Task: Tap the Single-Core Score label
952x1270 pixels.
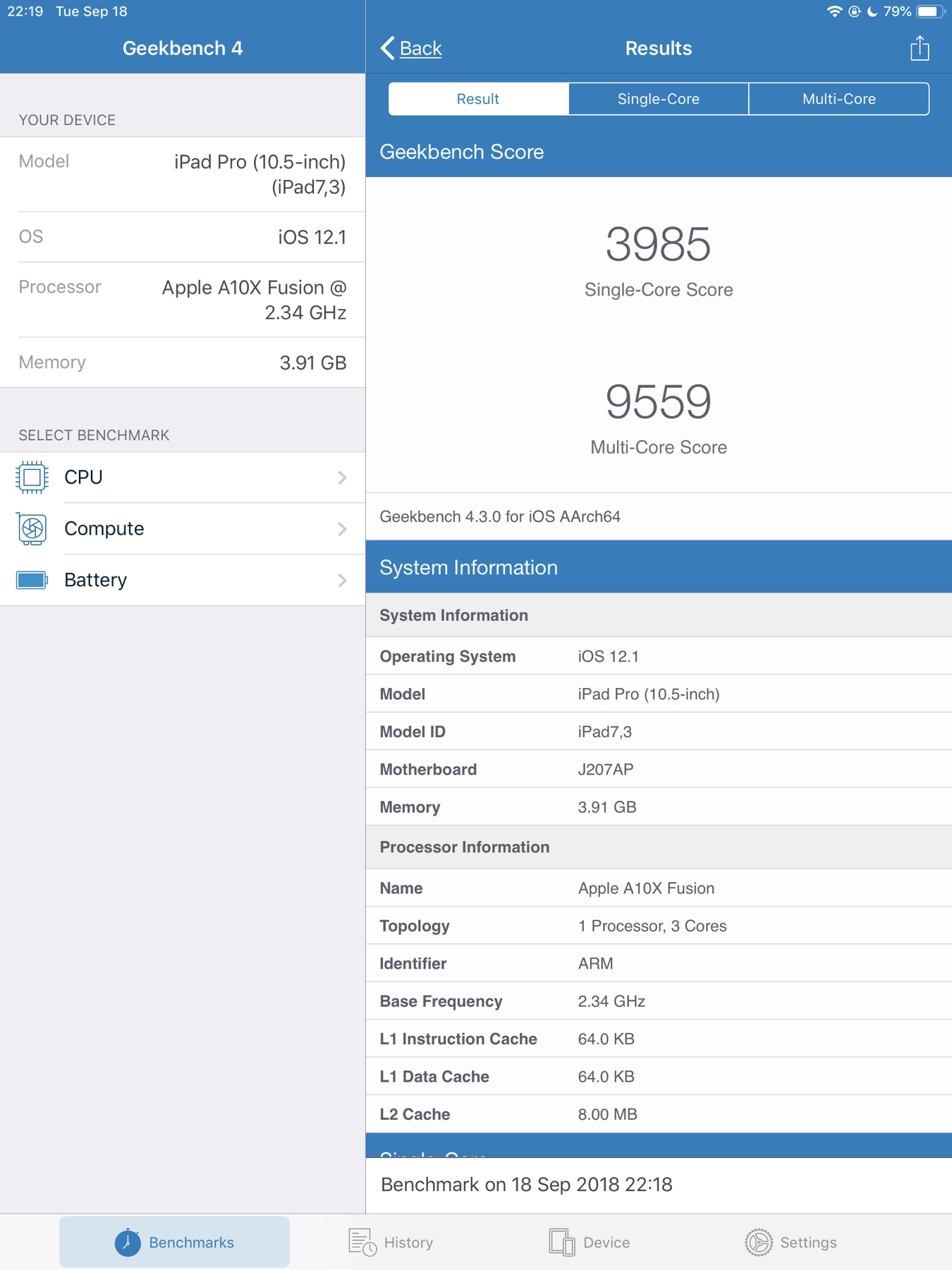Action: [x=659, y=290]
